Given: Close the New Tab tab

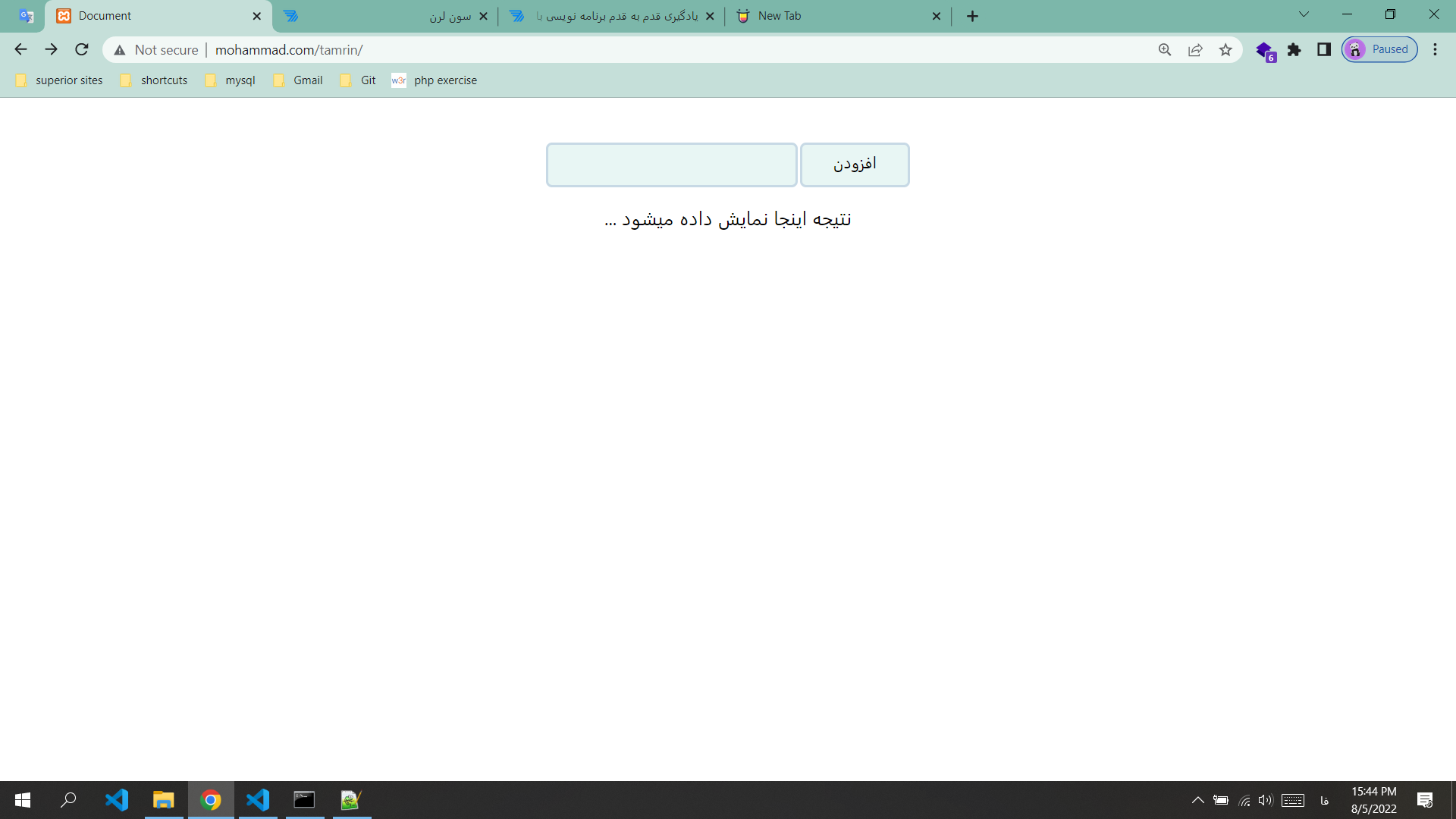Looking at the screenshot, I should (937, 16).
